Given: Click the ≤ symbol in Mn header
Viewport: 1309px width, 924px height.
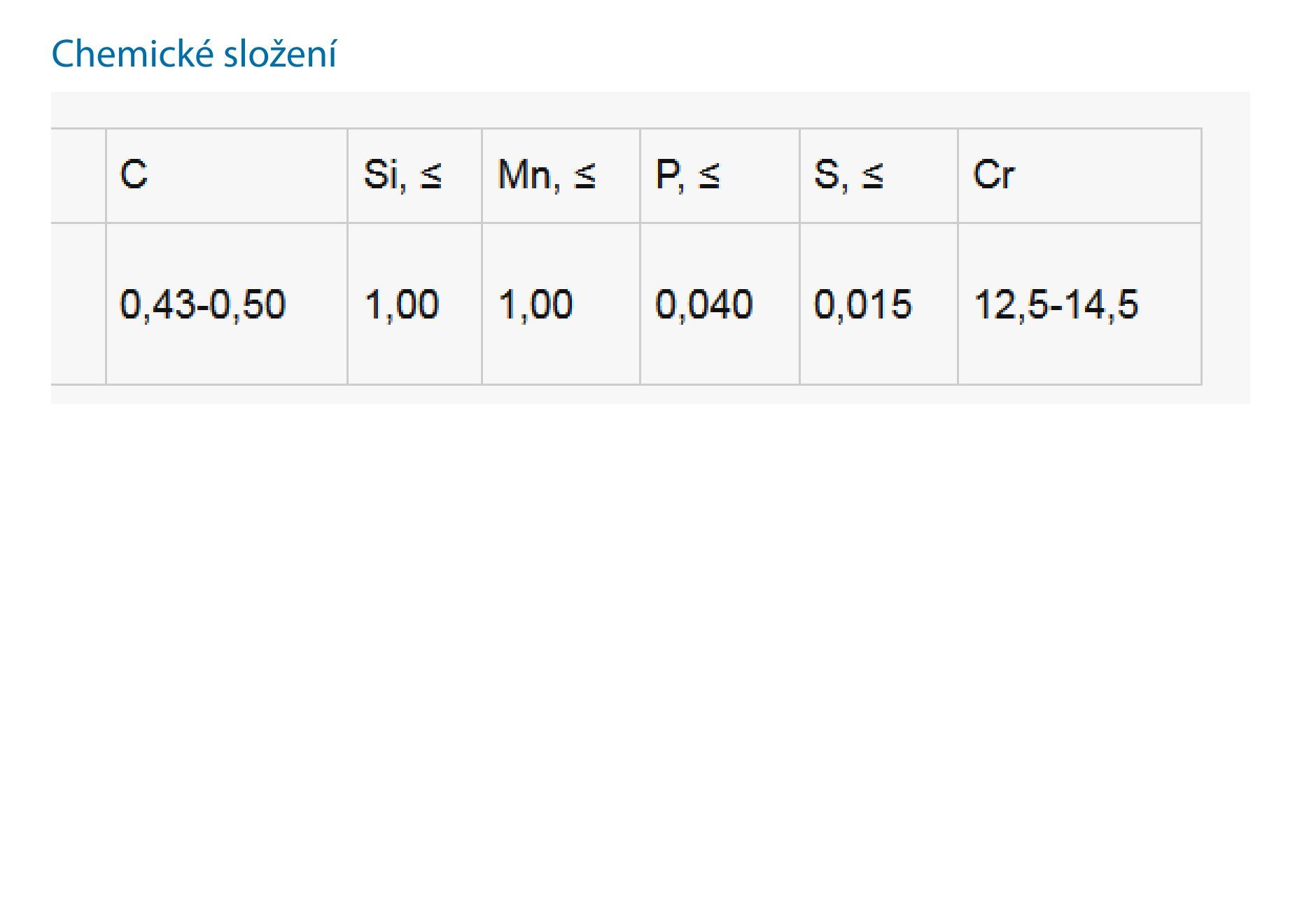Looking at the screenshot, I should coord(585,175).
